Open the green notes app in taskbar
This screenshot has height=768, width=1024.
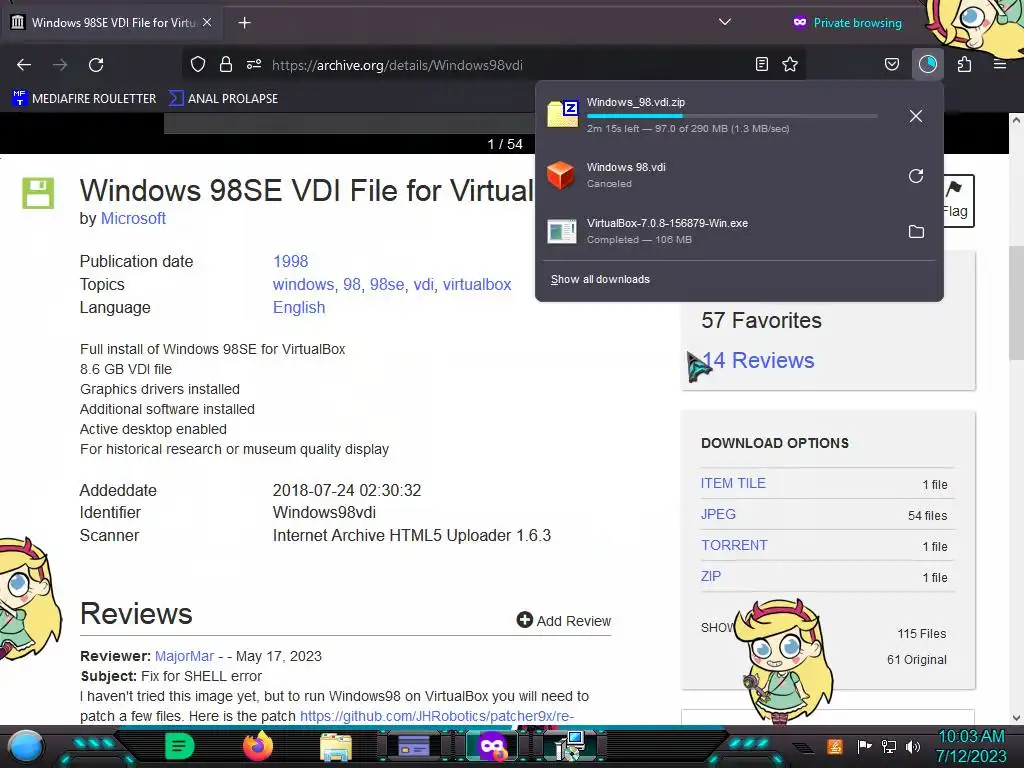179,746
